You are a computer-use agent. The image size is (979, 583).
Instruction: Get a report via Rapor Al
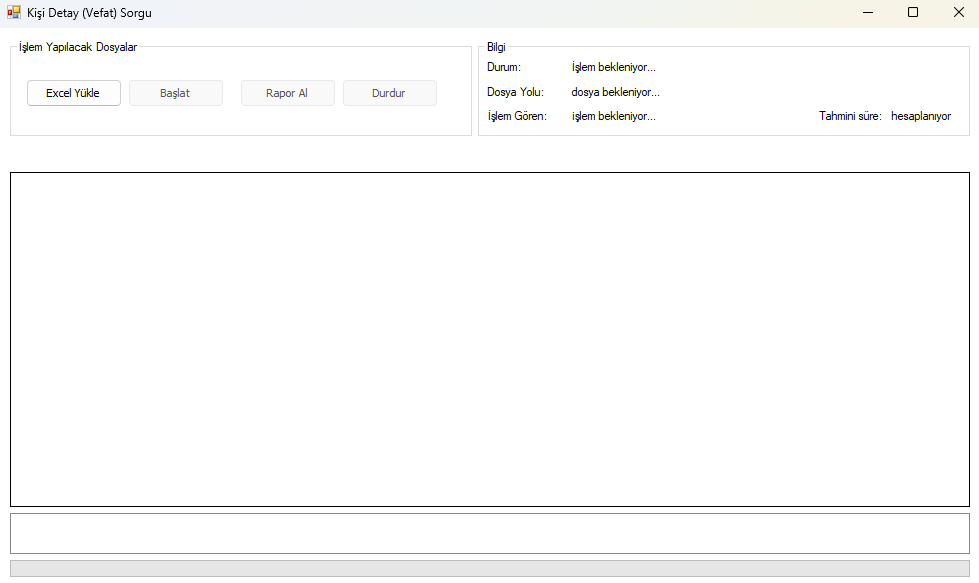pyautogui.click(x=287, y=93)
